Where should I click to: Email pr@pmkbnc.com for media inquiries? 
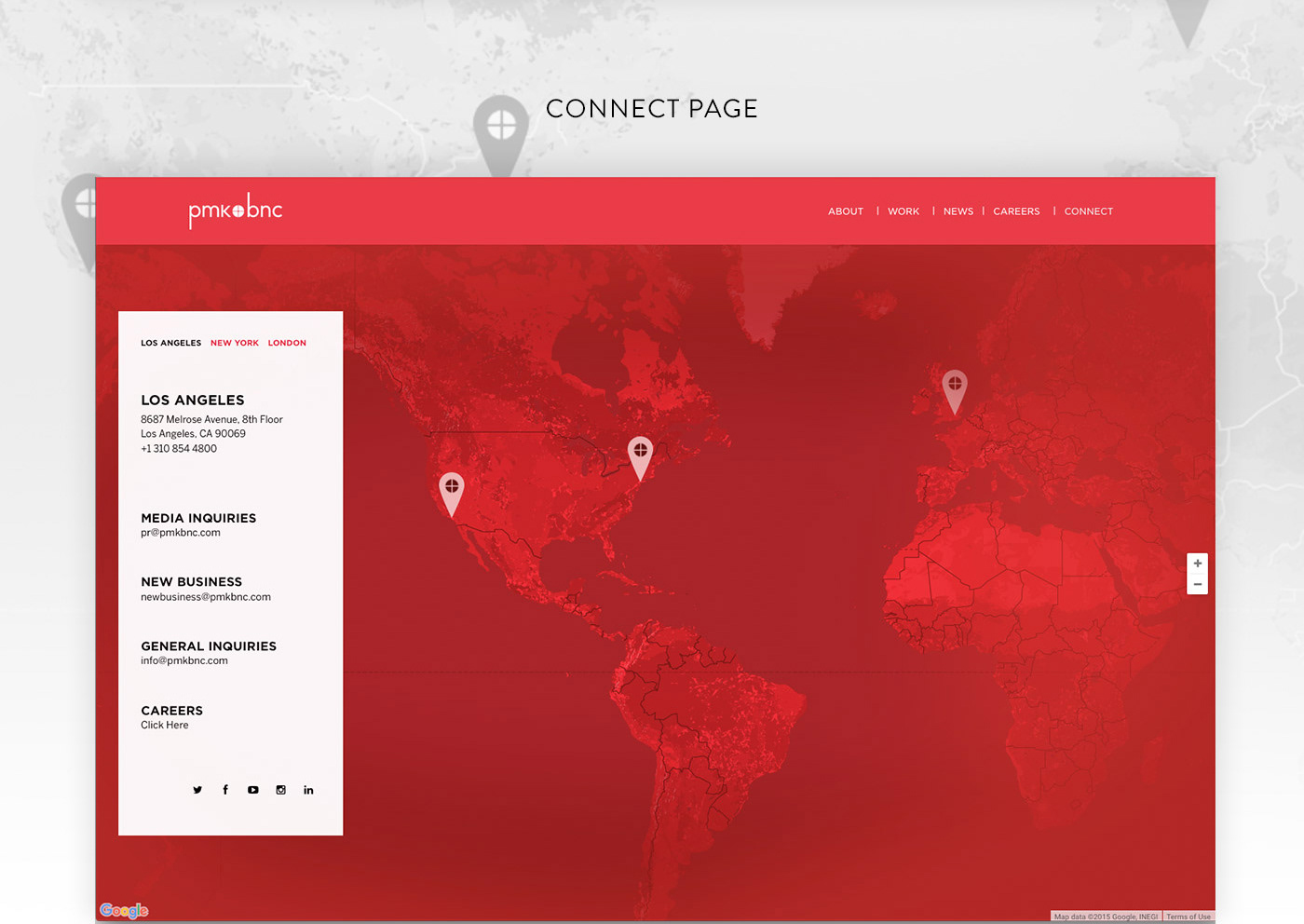coord(181,533)
